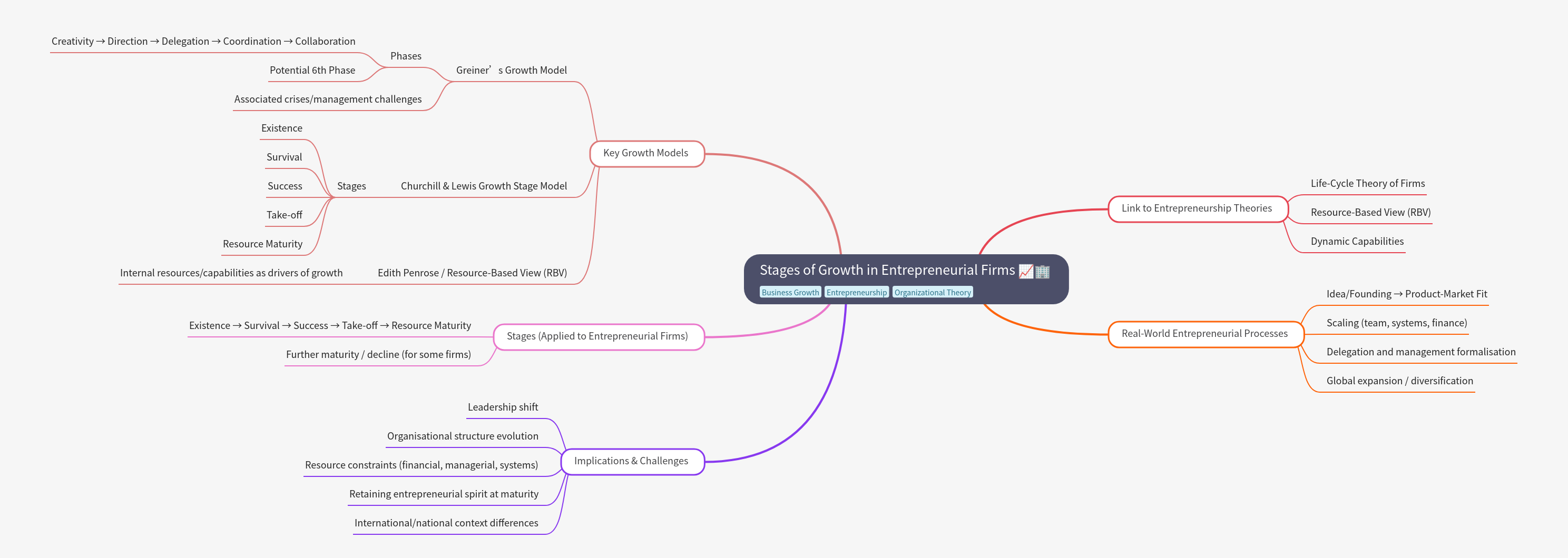1568x558 pixels.
Task: Select the Business Growth tag
Action: coord(790,292)
